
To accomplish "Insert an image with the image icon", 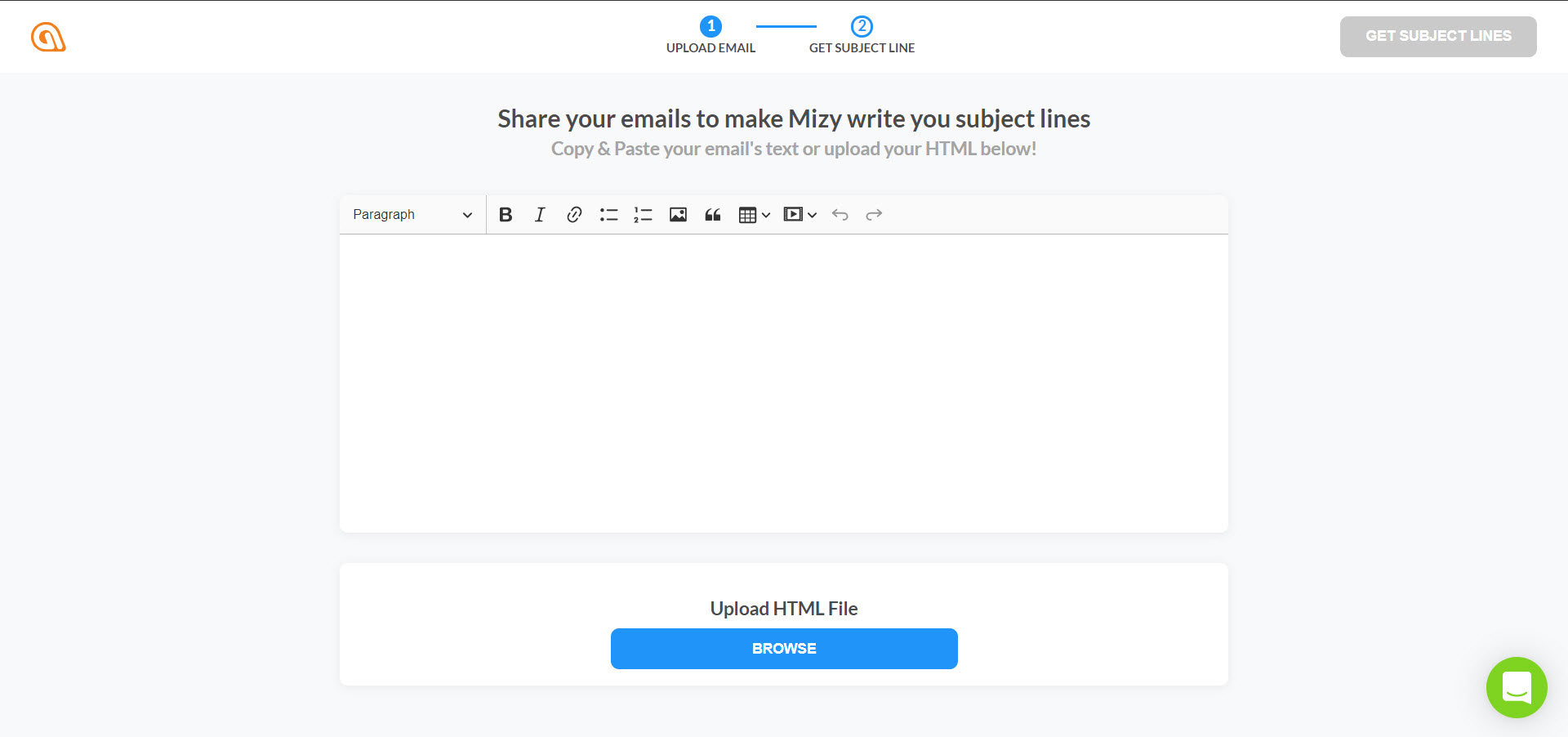I will click(x=678, y=214).
